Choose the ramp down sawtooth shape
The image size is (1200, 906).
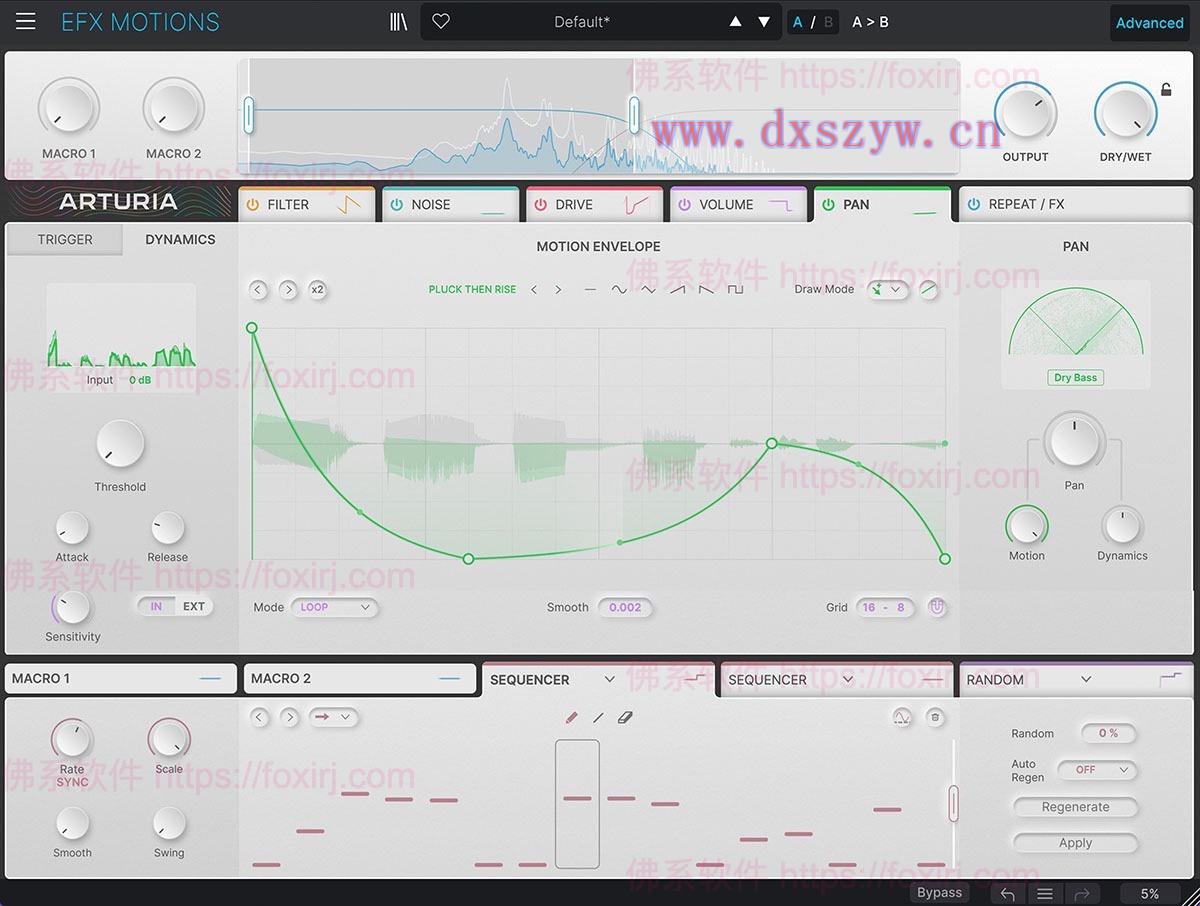[x=706, y=290]
